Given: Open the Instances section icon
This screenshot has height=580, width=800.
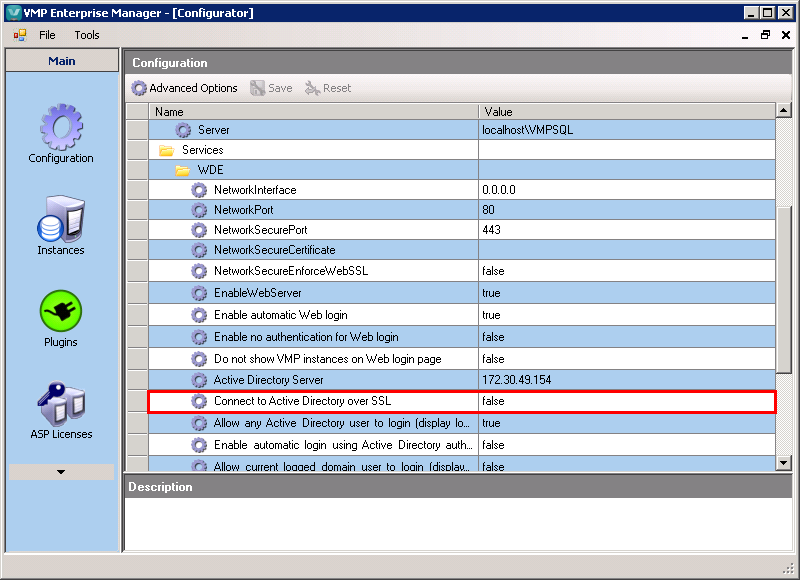Looking at the screenshot, I should pos(61,219).
